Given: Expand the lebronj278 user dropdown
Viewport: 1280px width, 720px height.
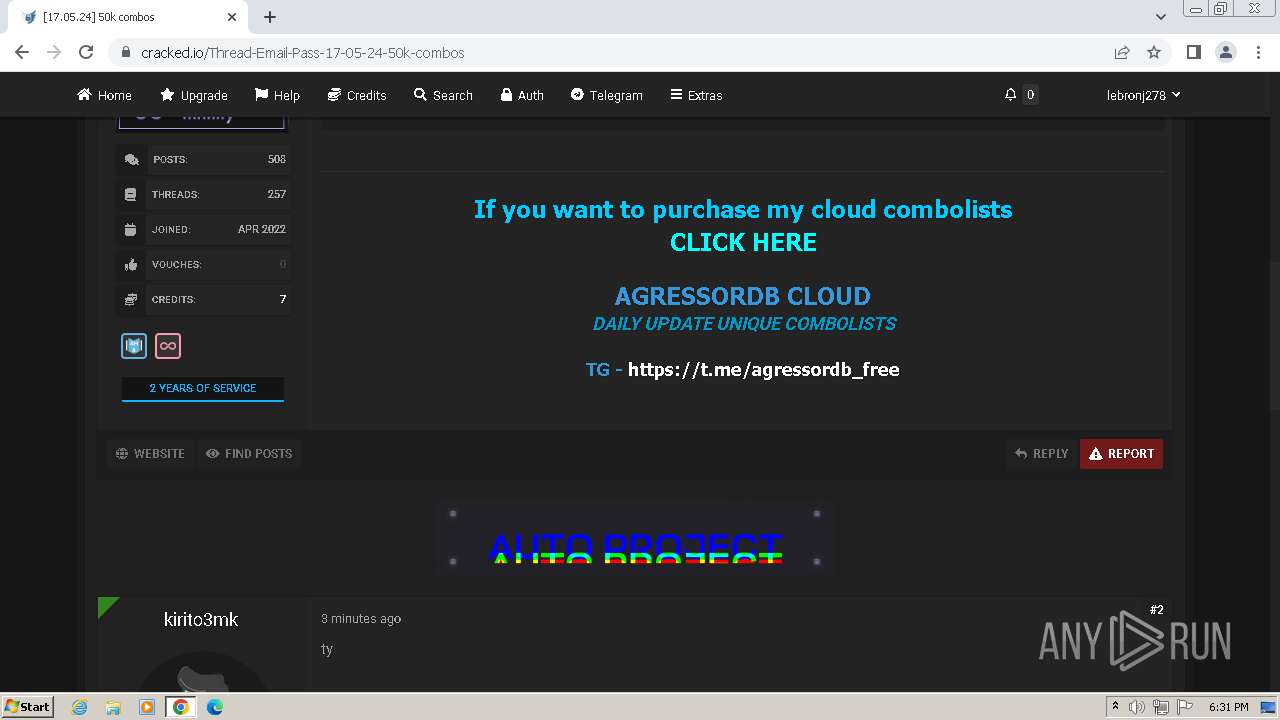Looking at the screenshot, I should [x=1143, y=95].
